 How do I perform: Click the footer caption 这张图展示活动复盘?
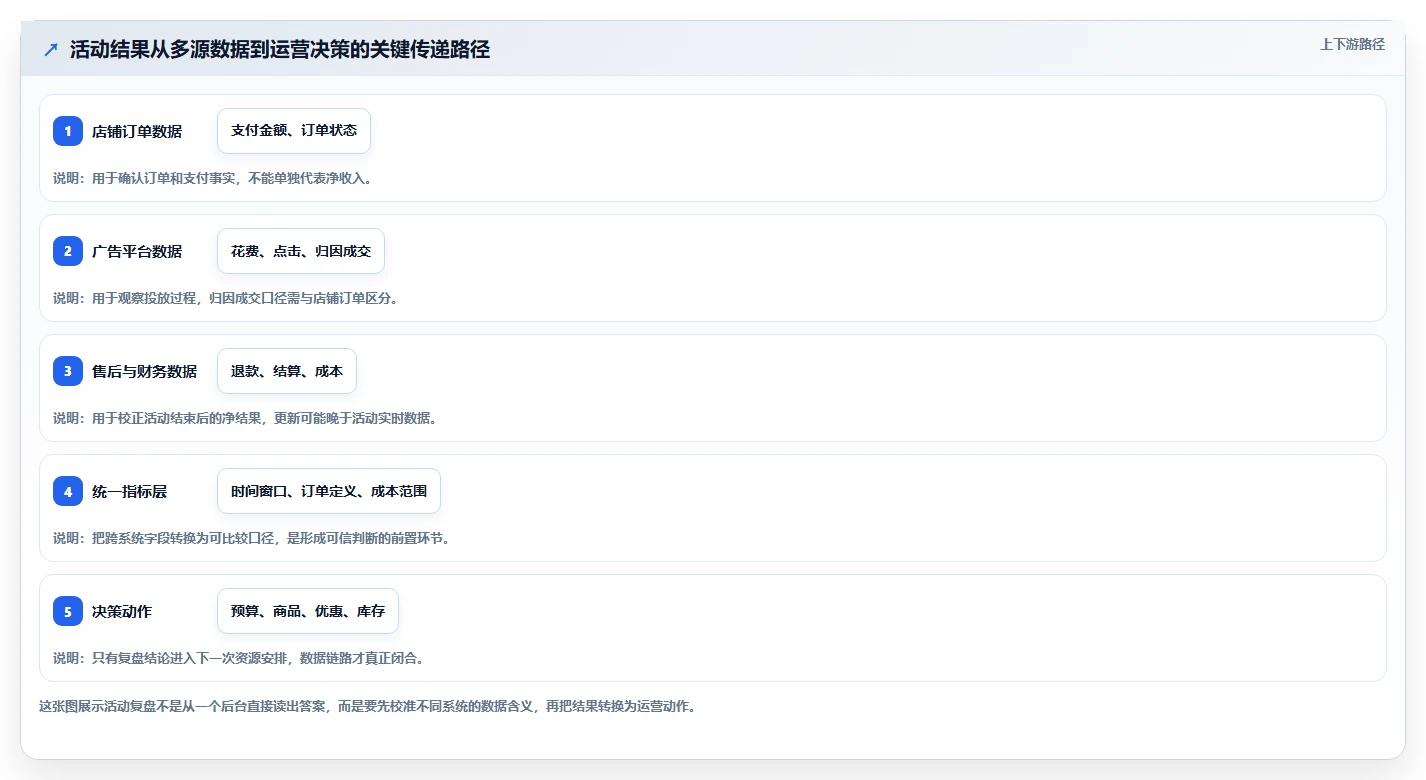tap(98, 706)
